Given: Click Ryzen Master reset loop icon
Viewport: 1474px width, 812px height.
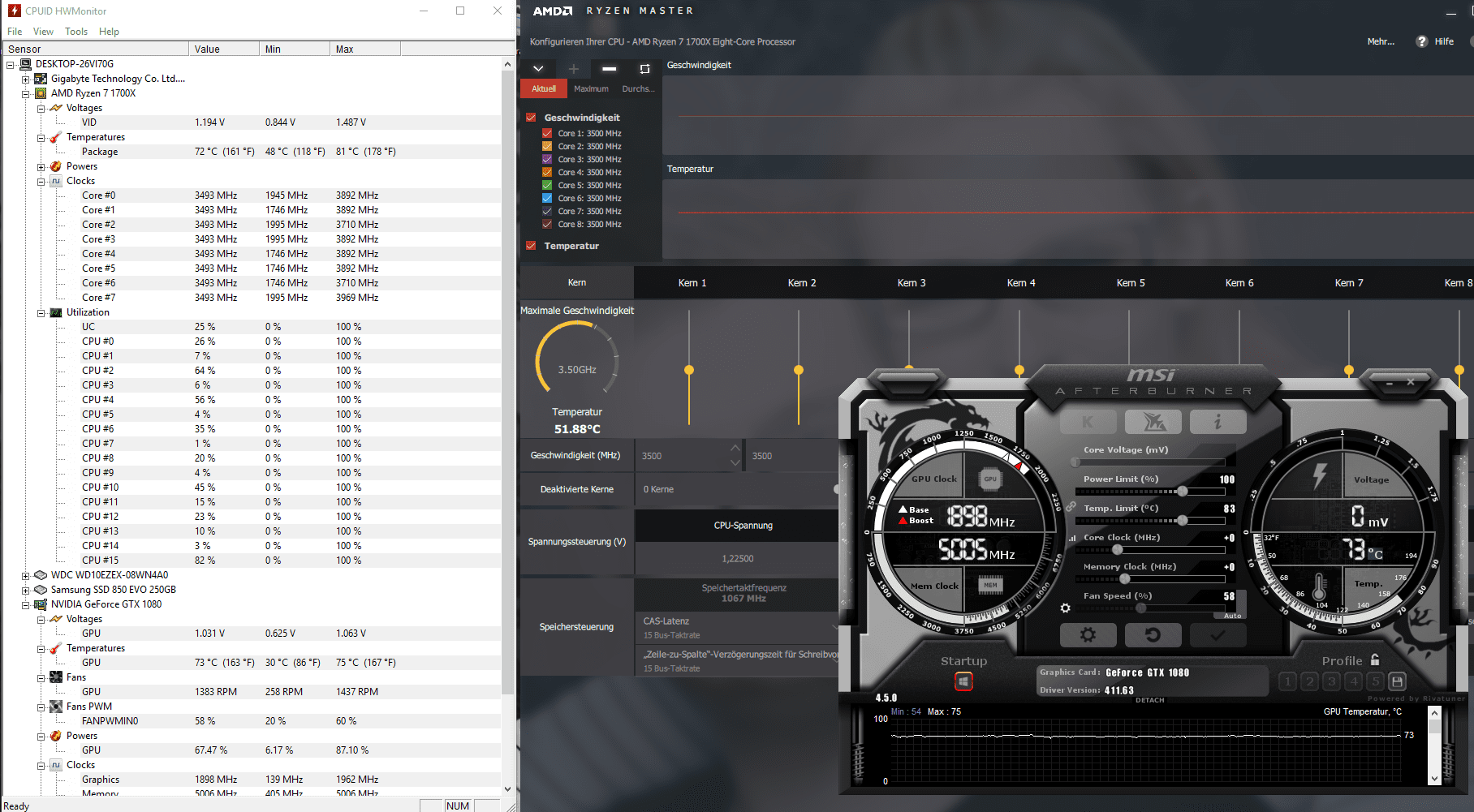Looking at the screenshot, I should tap(645, 69).
